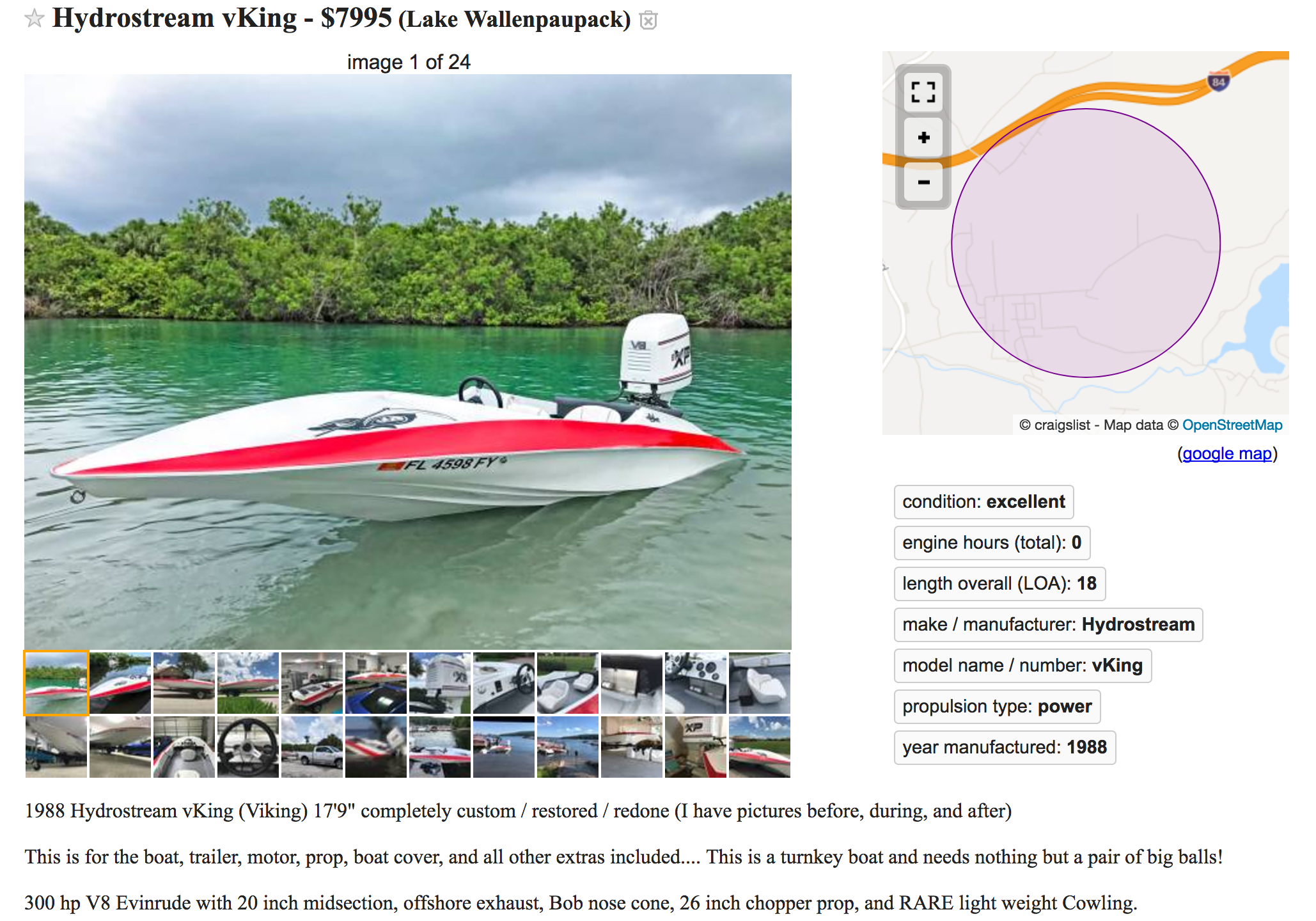Click the make / manufacturer: Hydrostream tag

pyautogui.click(x=1048, y=625)
